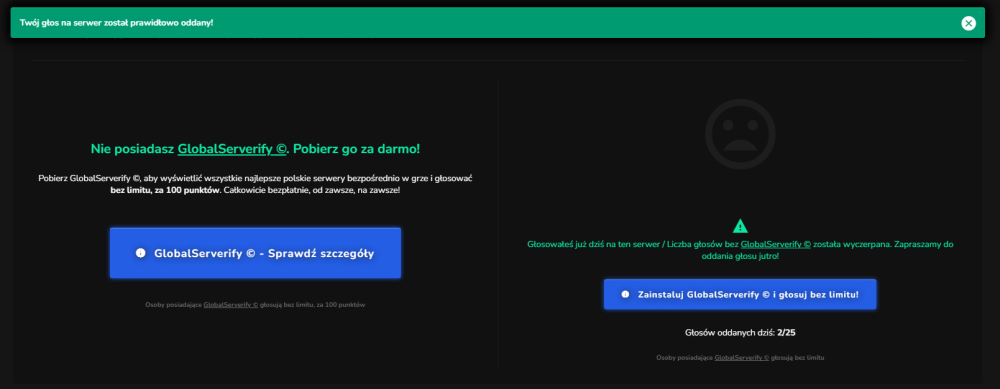Open GlobalServerify link in green heading

tap(232, 149)
